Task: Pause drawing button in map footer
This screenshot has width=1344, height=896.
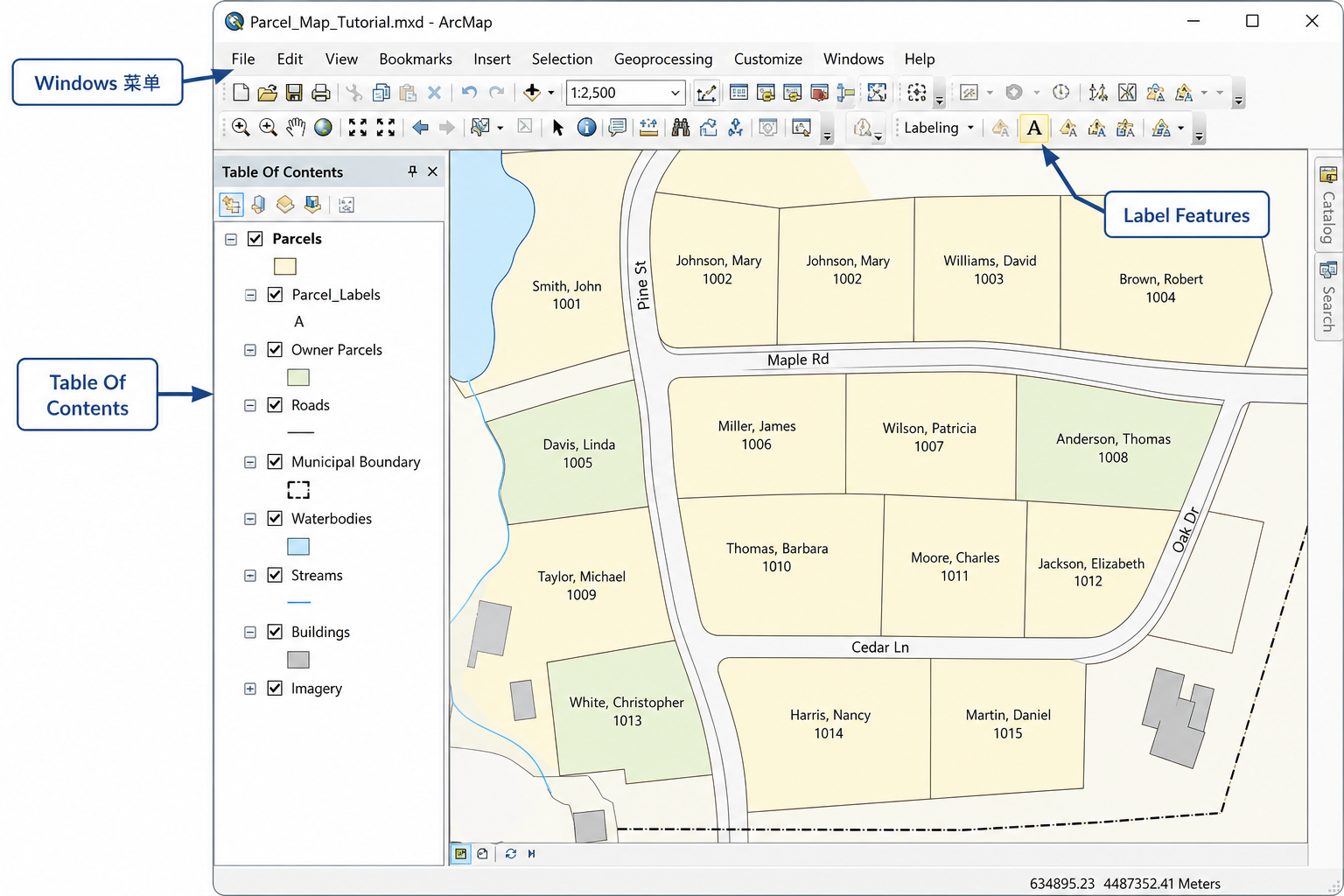Action: [531, 854]
